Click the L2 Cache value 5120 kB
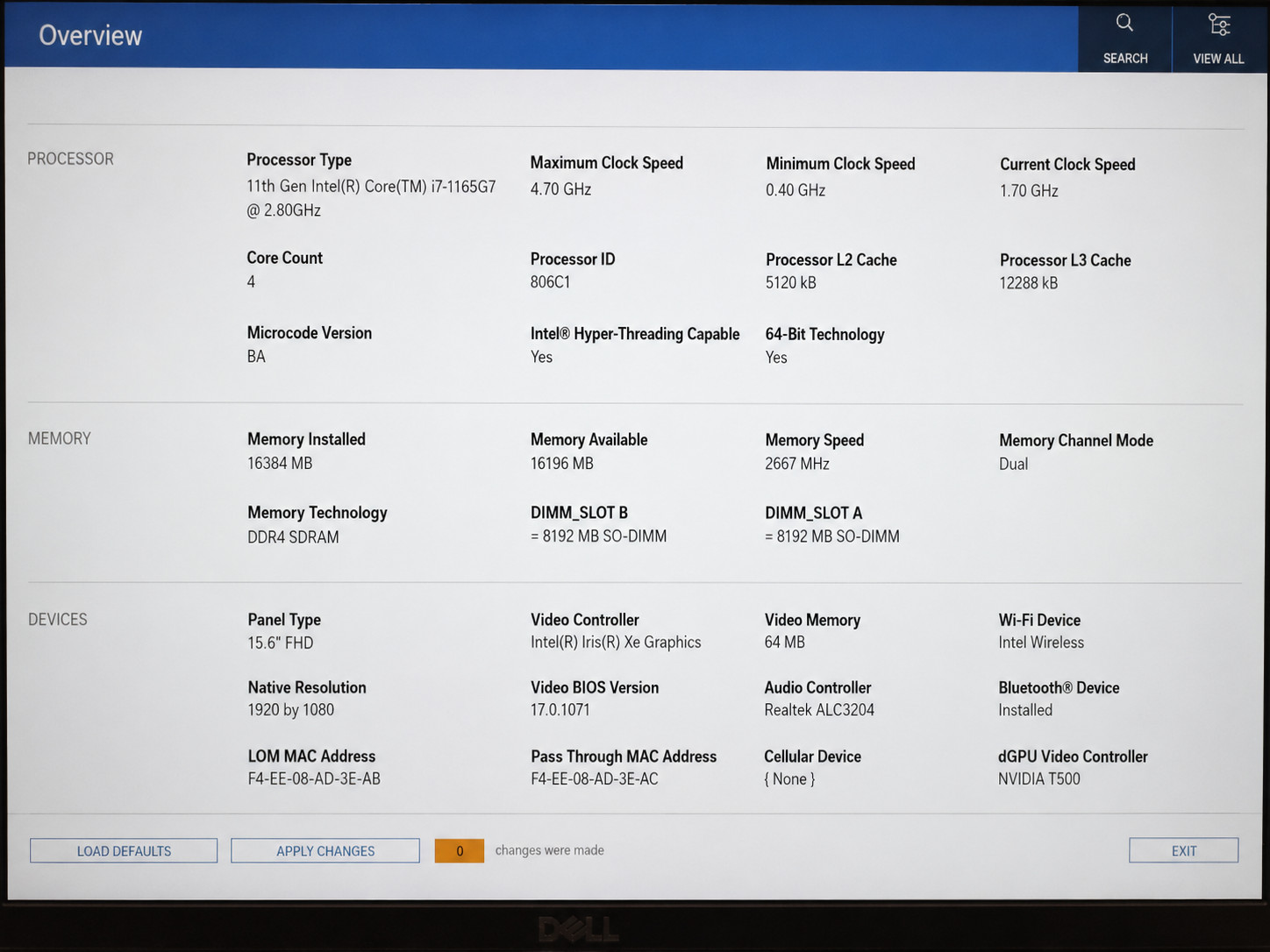Screen dimensions: 1270x952 click(x=790, y=282)
